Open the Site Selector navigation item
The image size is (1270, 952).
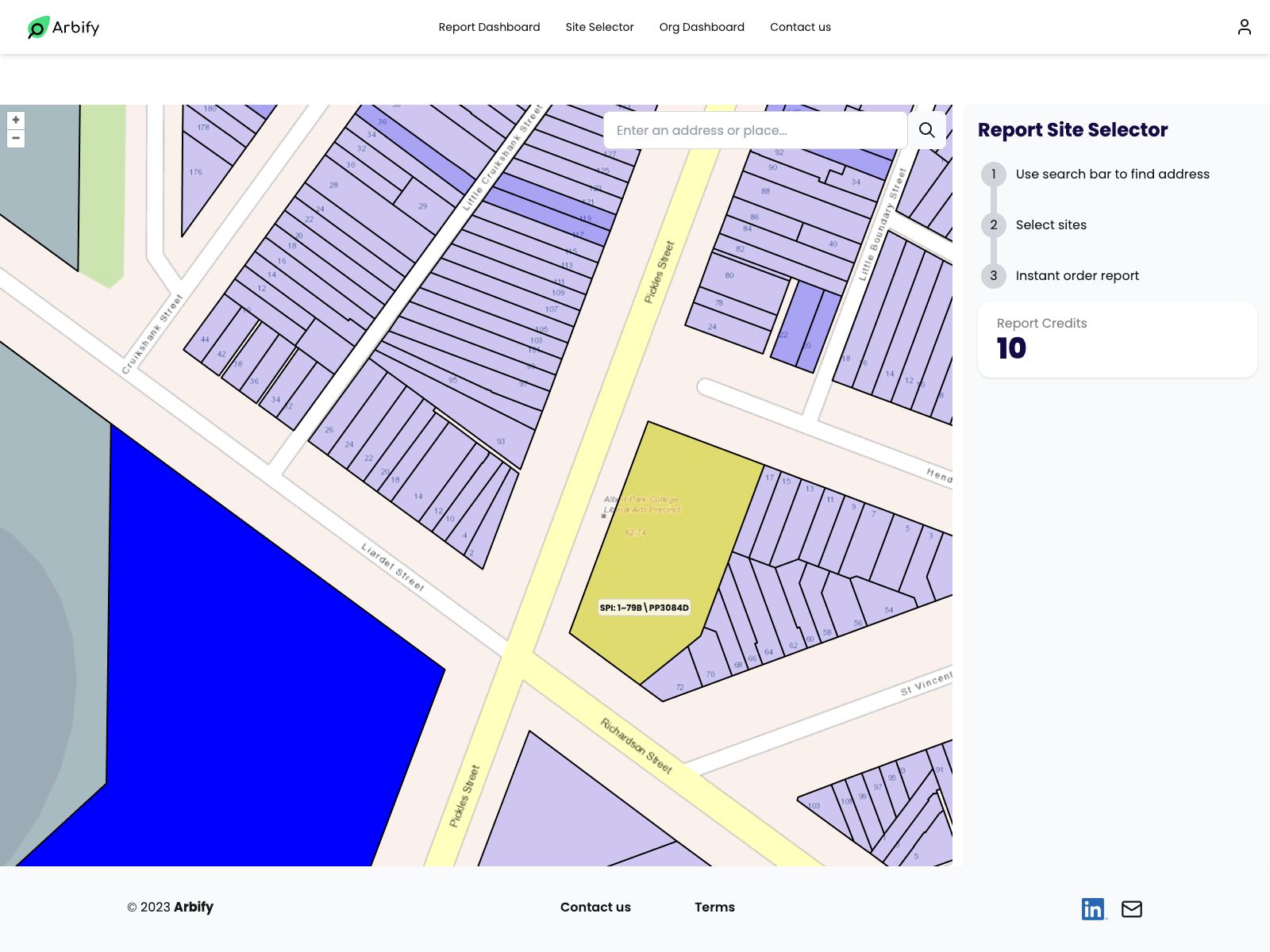coord(599,26)
